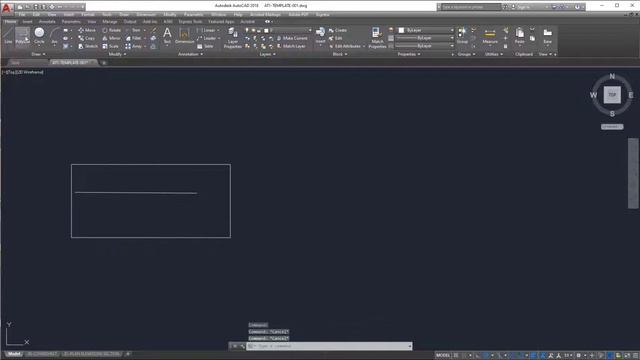Click the Stretch tool
The width and height of the screenshot is (640, 360).
(88, 47)
